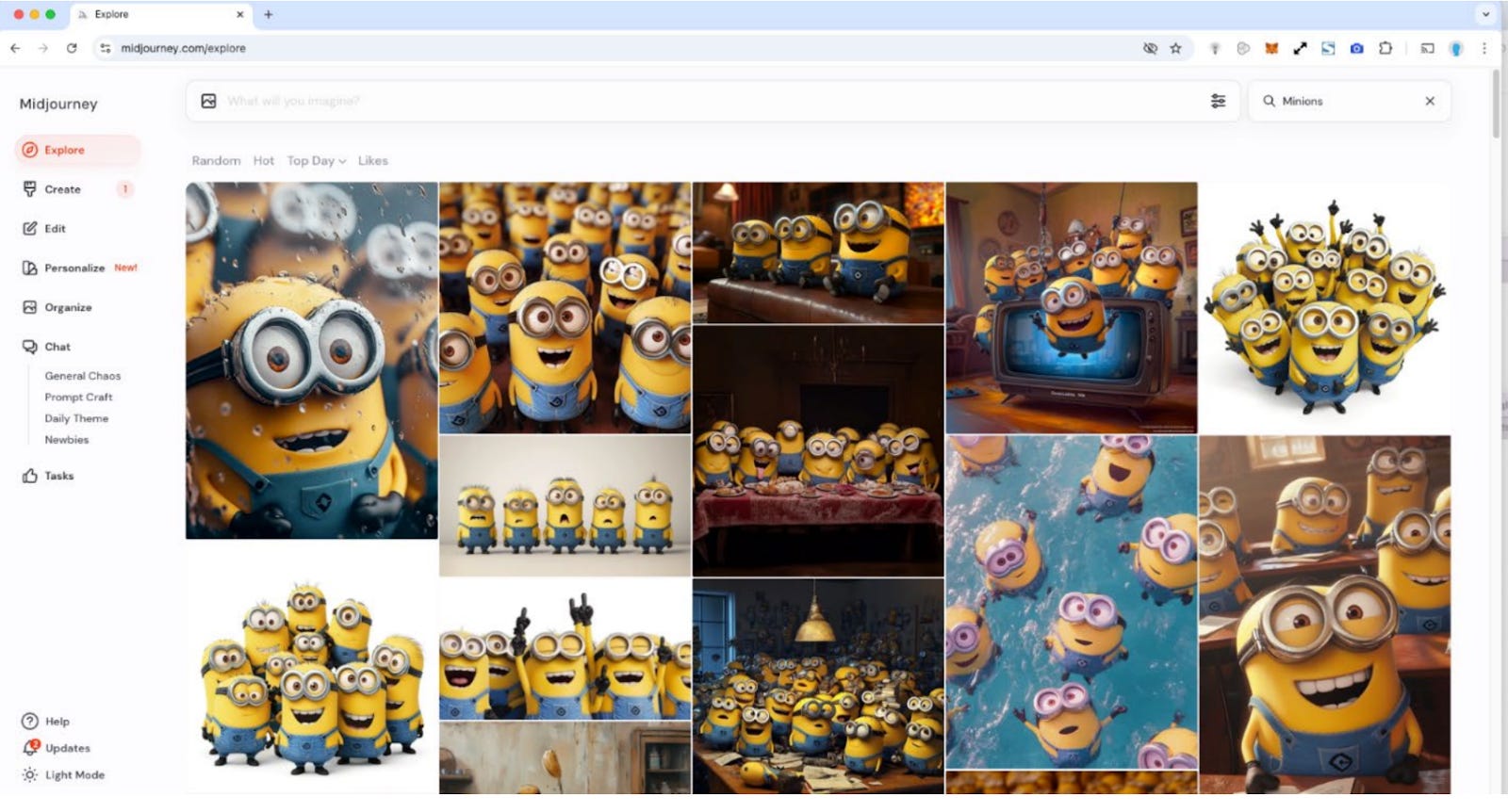
Task: Clear the Minions search with X
Action: click(1430, 101)
